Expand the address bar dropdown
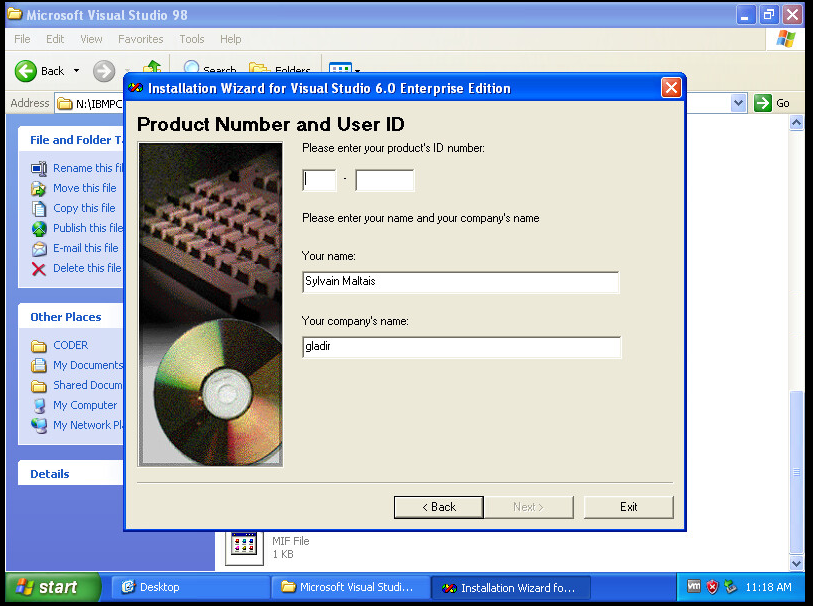The image size is (813, 606). [x=738, y=103]
